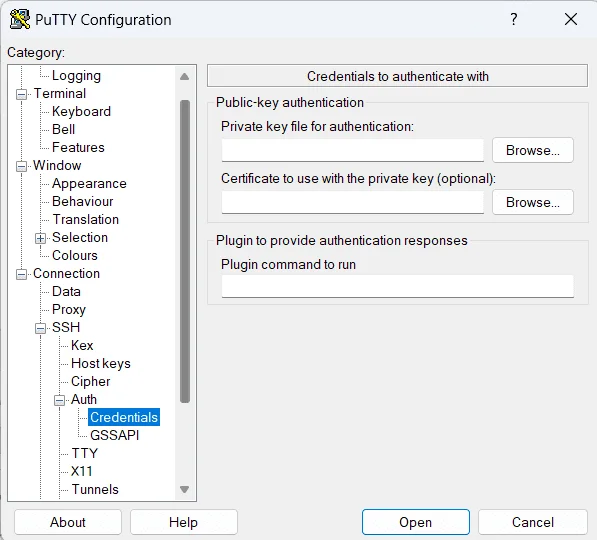Open the Kex category
Screen dimensions: 597x540
coord(82,345)
